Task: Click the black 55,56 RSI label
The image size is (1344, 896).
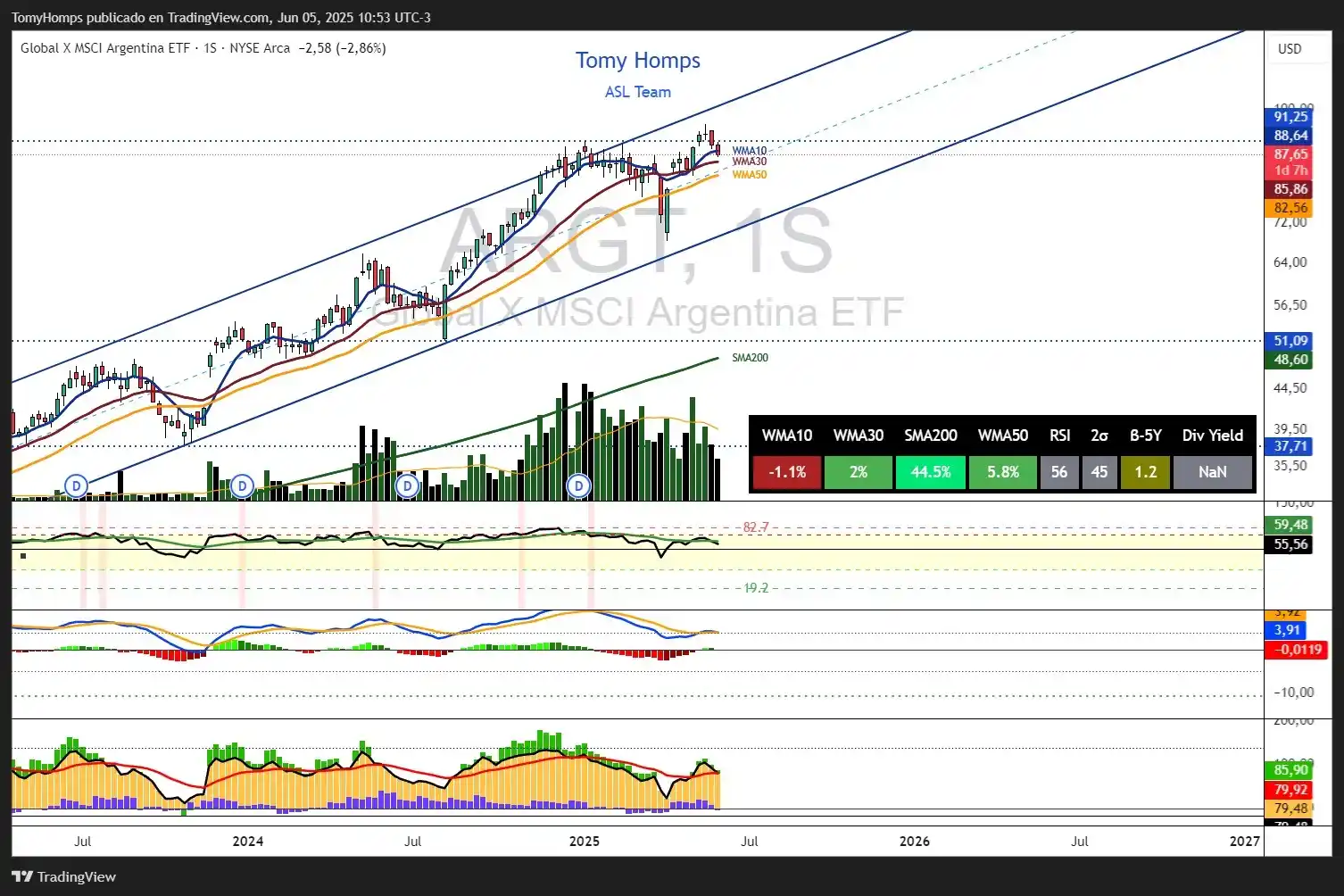Action: coord(1290,544)
